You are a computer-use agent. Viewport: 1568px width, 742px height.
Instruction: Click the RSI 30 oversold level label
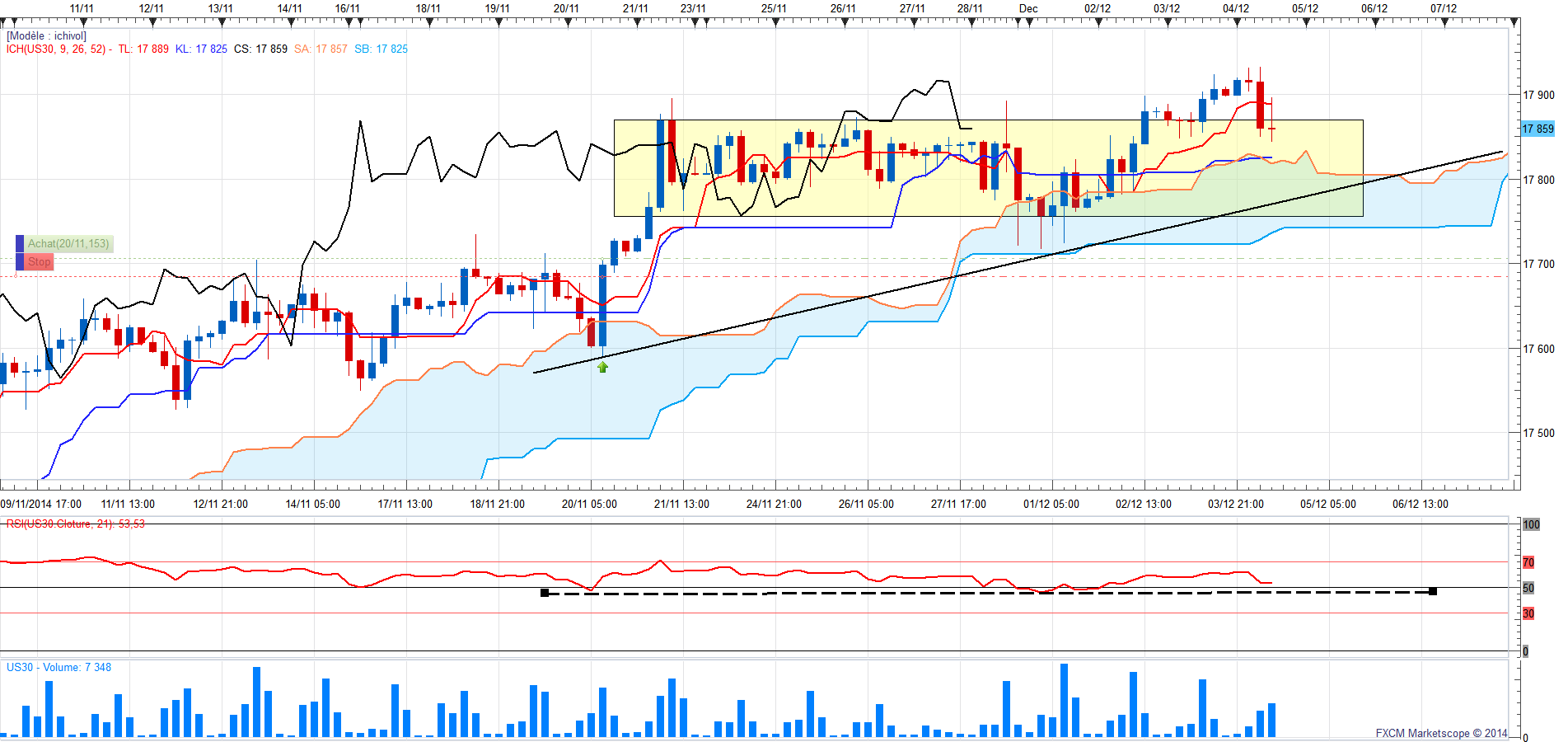tap(1528, 613)
